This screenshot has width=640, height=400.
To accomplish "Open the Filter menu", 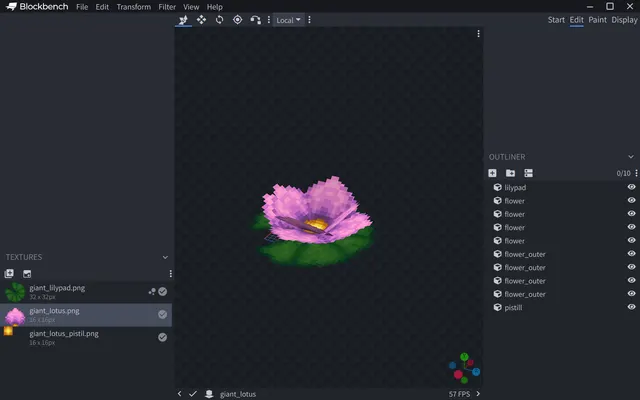I will click(x=167, y=7).
